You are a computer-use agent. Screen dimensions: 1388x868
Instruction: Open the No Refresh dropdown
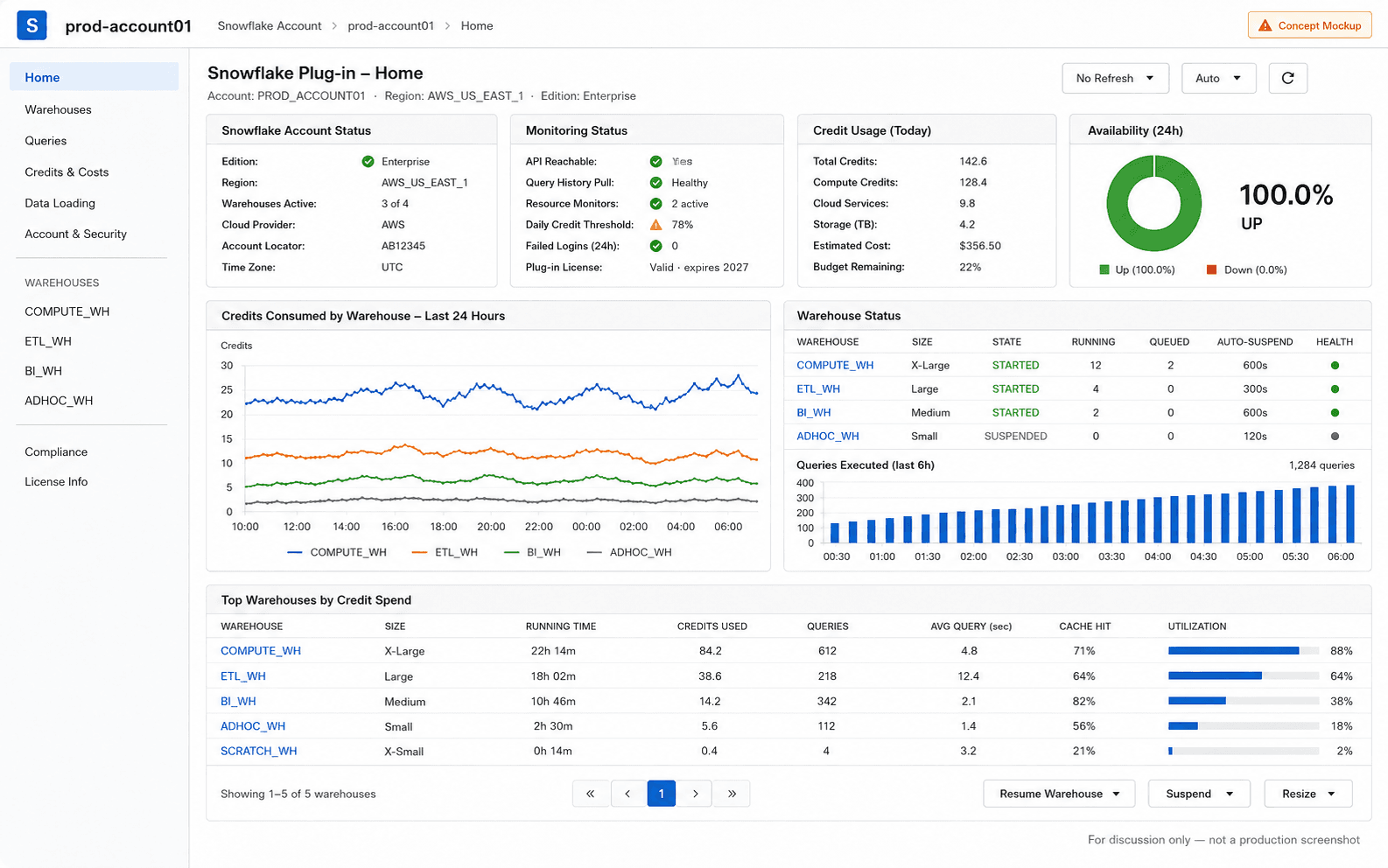(x=1115, y=78)
